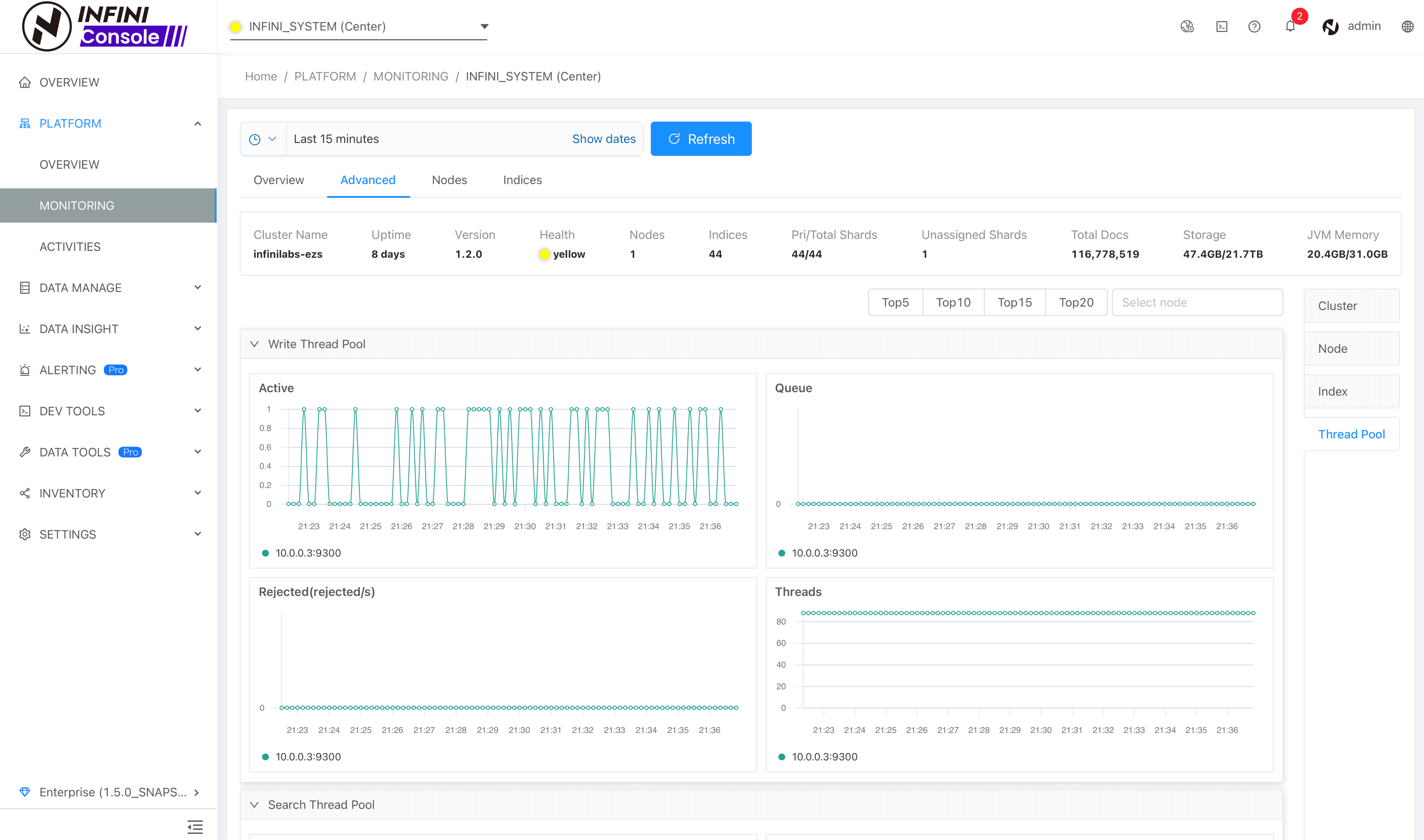Expand the INVENTORY chevron
This screenshot has height=840, width=1424.
pyautogui.click(x=197, y=493)
